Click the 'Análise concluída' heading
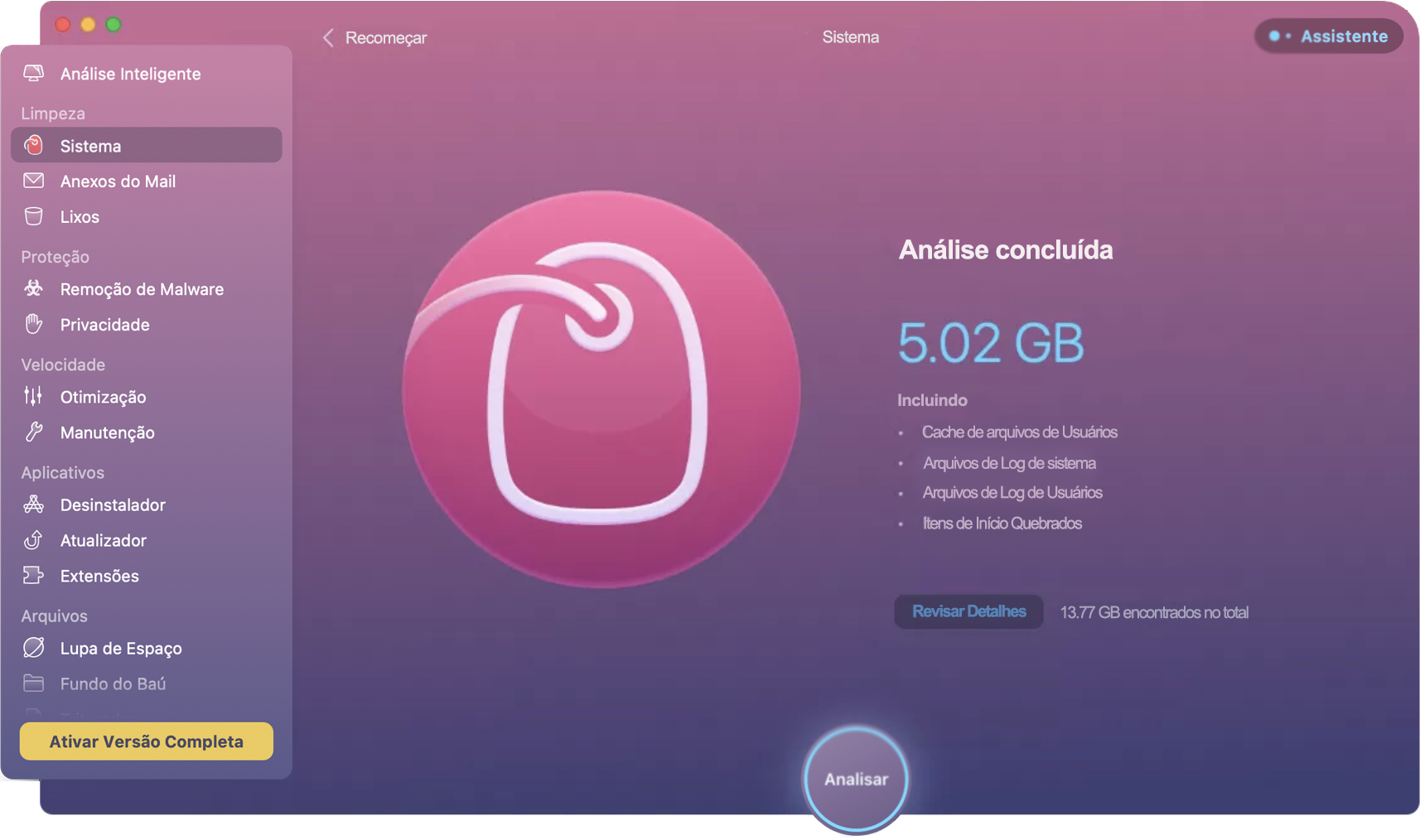Image resolution: width=1420 pixels, height=840 pixels. (x=1006, y=249)
